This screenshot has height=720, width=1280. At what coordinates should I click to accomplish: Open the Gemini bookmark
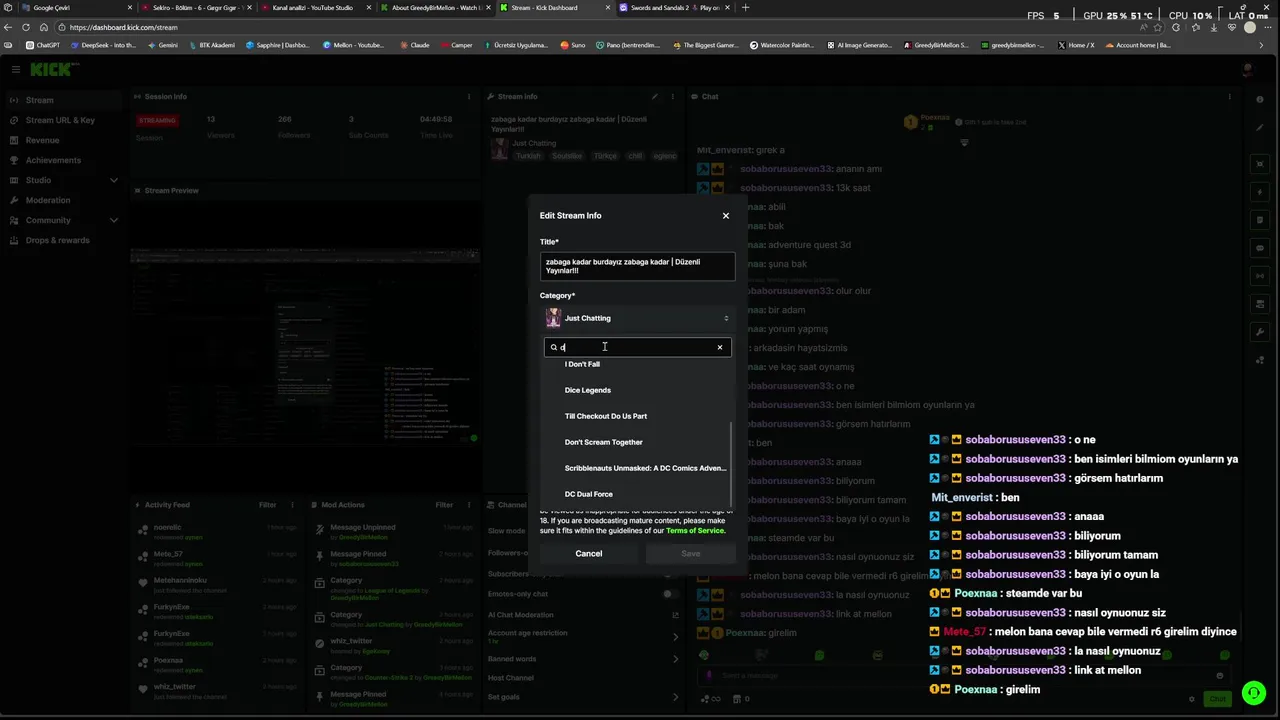[162, 45]
